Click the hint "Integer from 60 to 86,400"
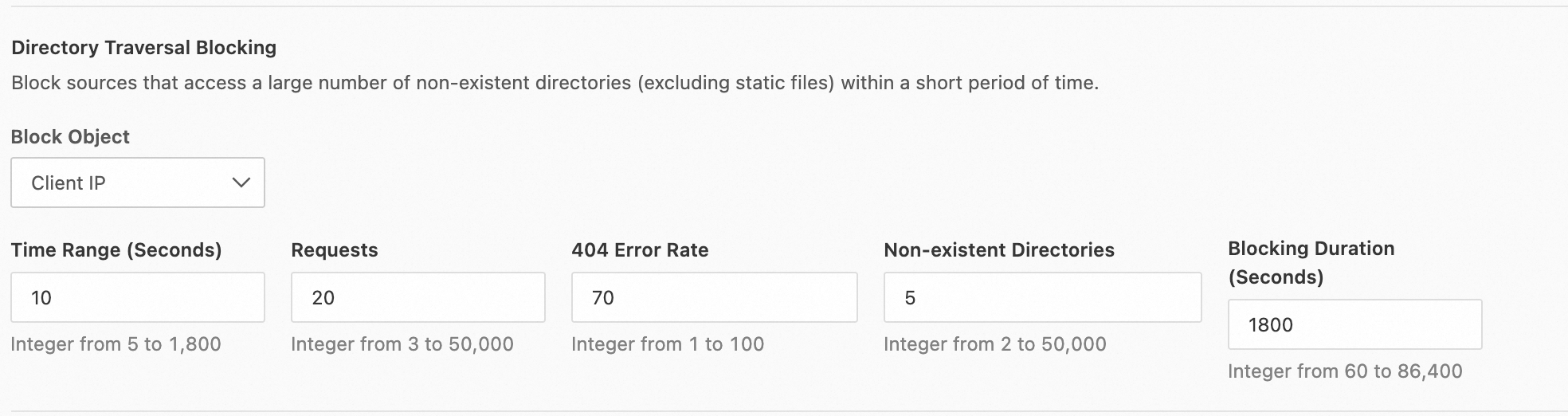This screenshot has height=416, width=1568. (x=1345, y=371)
